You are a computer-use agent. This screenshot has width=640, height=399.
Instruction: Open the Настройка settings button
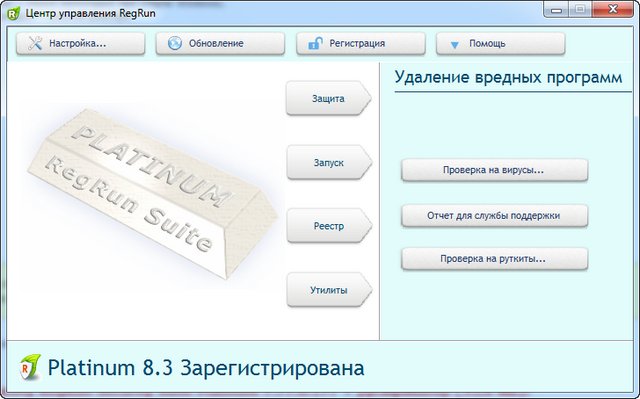click(80, 43)
